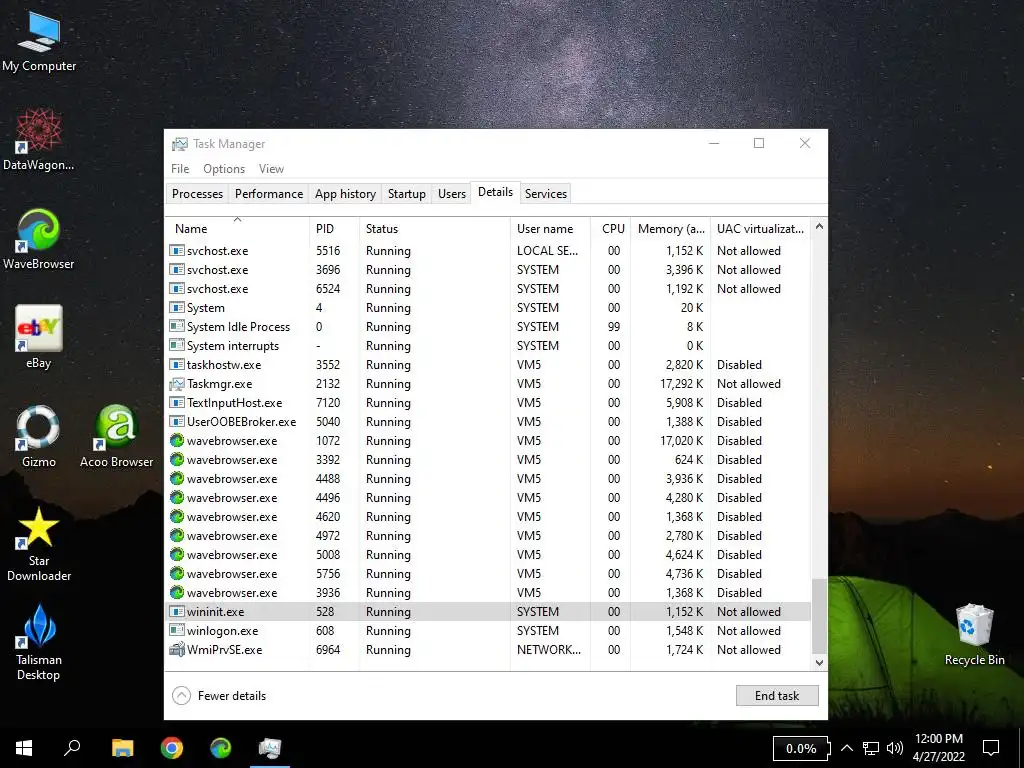Open the eBay desktop shortcut

pos(39,338)
